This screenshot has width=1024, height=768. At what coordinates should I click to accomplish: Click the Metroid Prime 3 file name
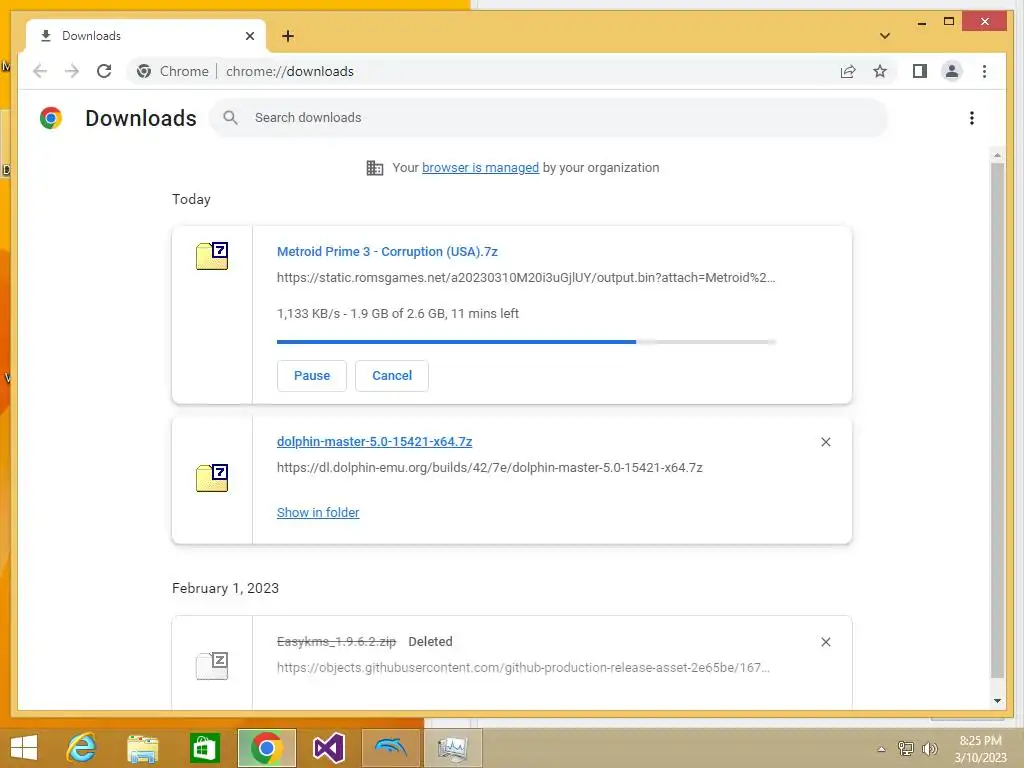point(387,251)
